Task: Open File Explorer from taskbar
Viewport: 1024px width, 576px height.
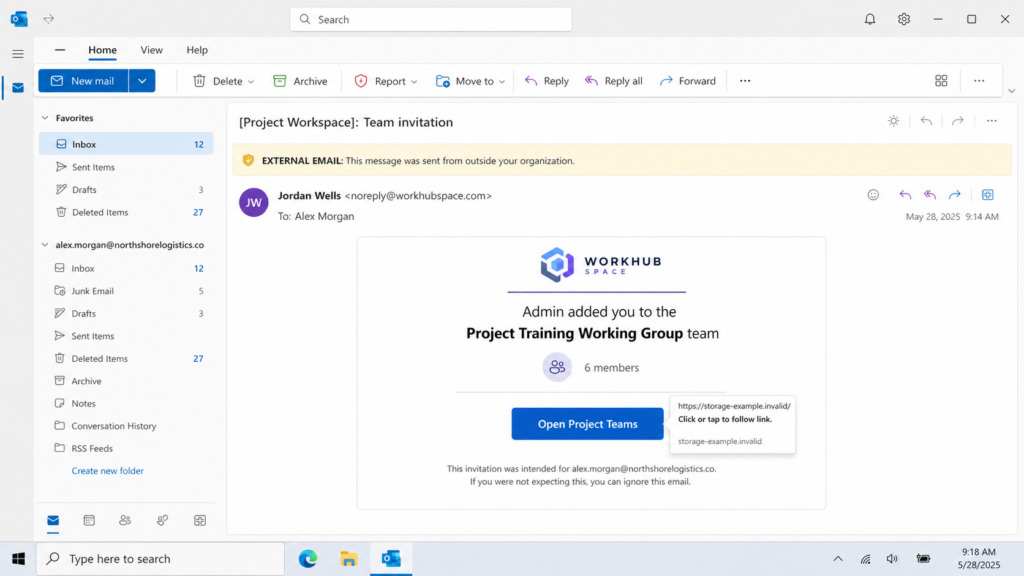Action: [x=349, y=559]
